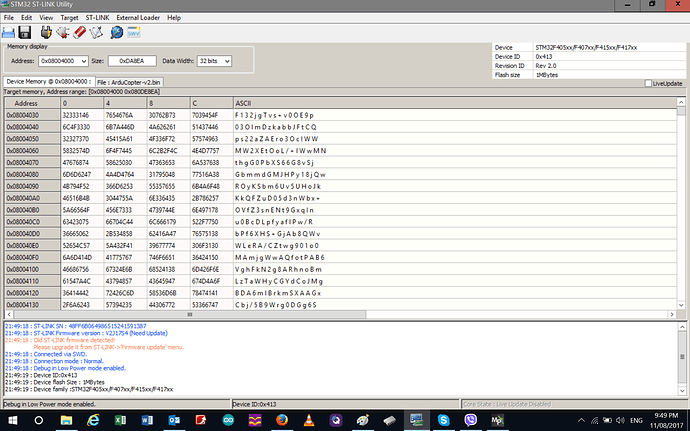Open the Edit menu

point(26,18)
